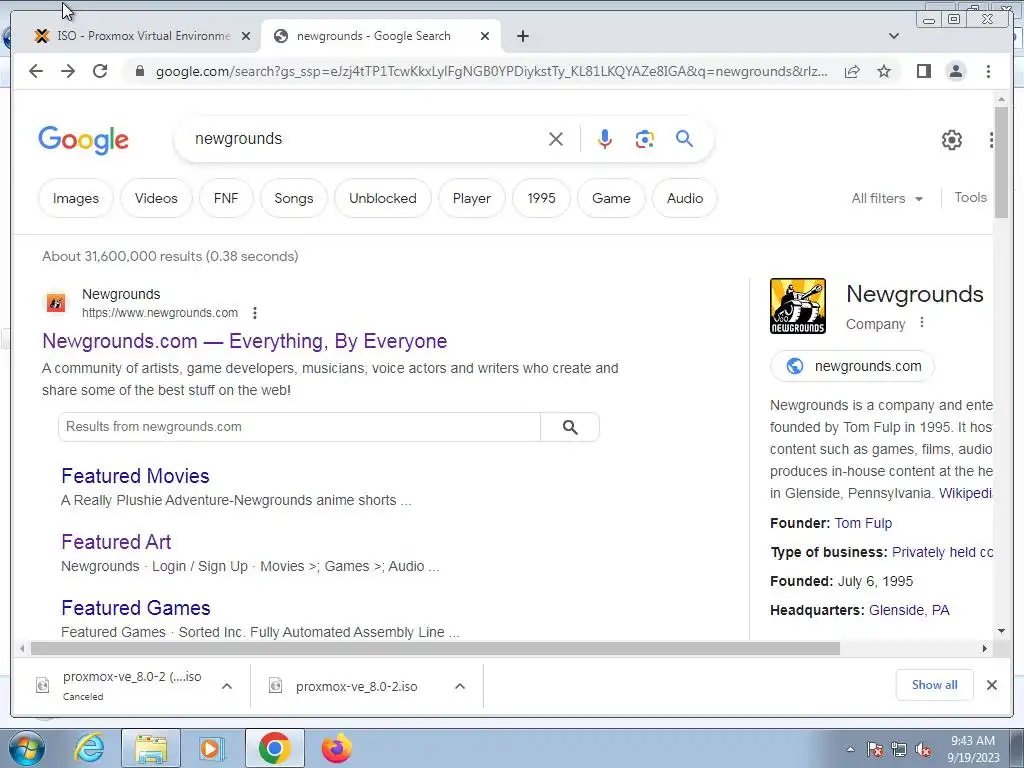This screenshot has height=768, width=1024.
Task: Open the Windows Start menu
Action: click(25, 748)
